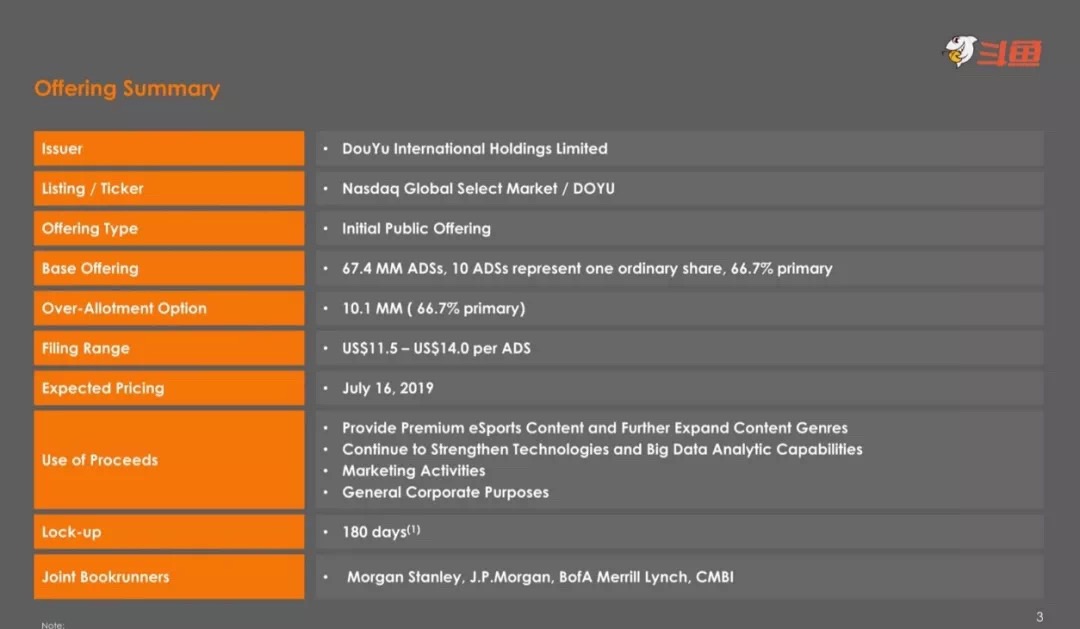
Task: Click 'Initial Public Offering' text
Action: [416, 229]
